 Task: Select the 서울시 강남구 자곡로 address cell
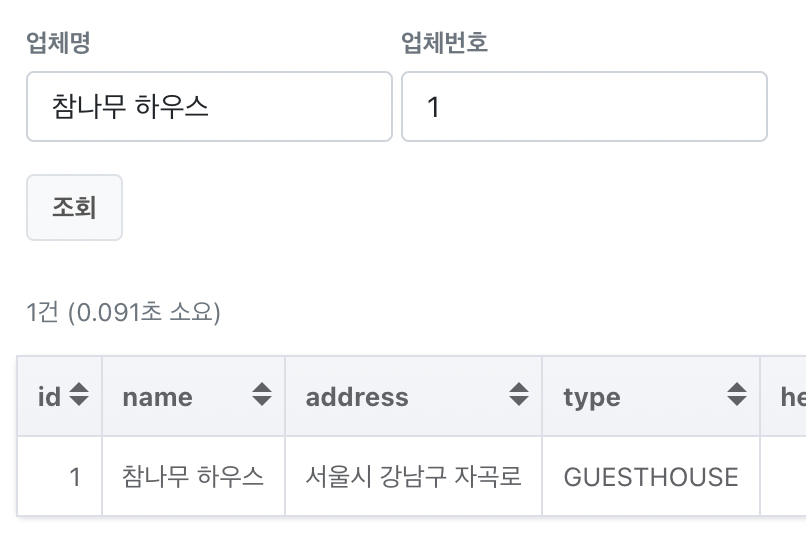point(413,477)
